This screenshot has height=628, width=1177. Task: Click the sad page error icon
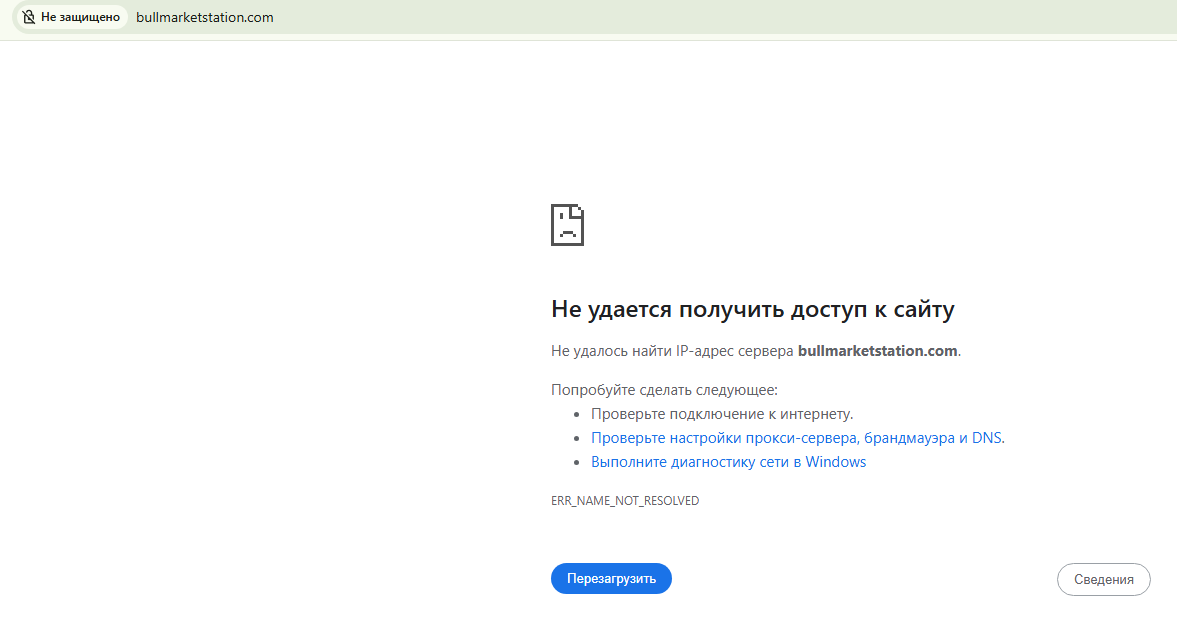tap(567, 224)
